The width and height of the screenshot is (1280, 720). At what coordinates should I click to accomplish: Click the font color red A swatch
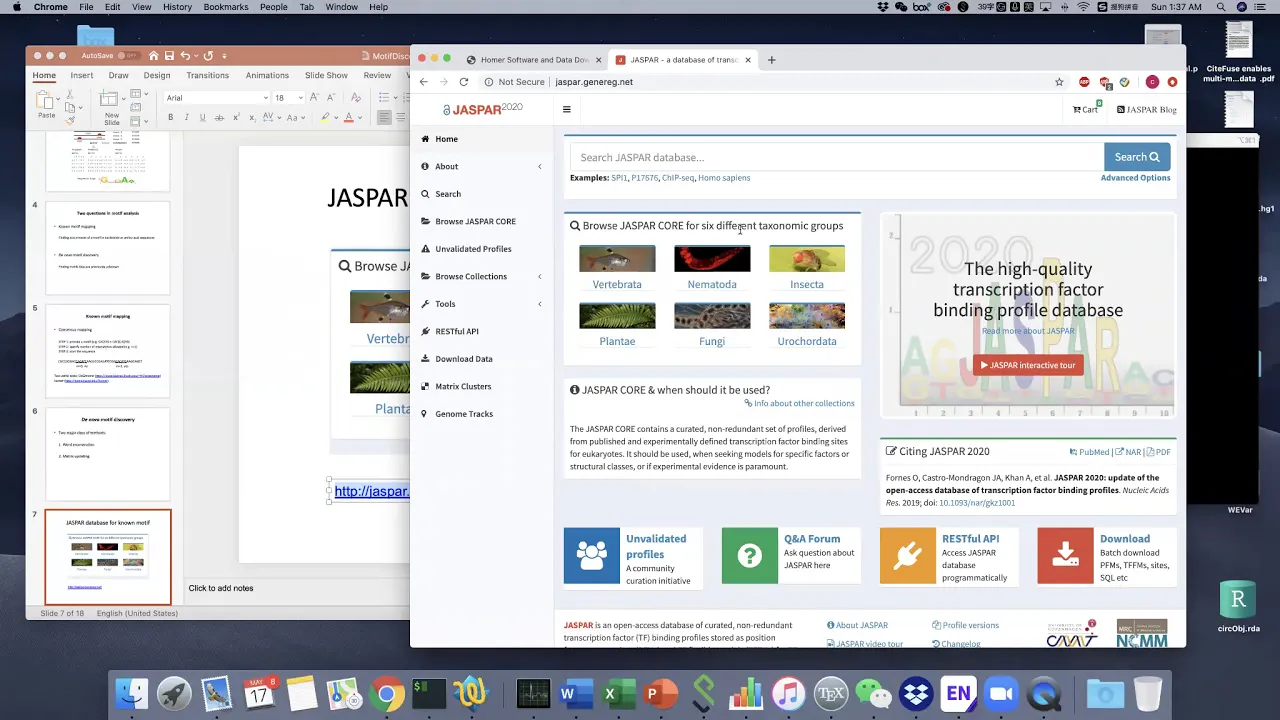click(349, 118)
